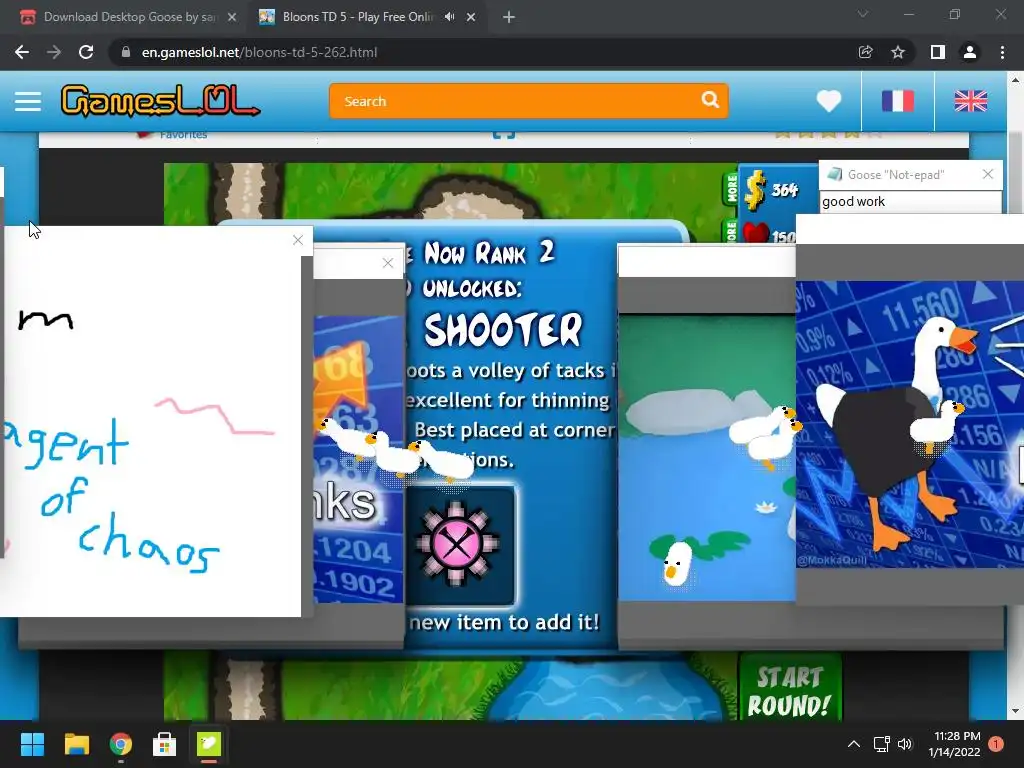
Task: Click Desktop Goose taskbar icon
Action: [209, 744]
